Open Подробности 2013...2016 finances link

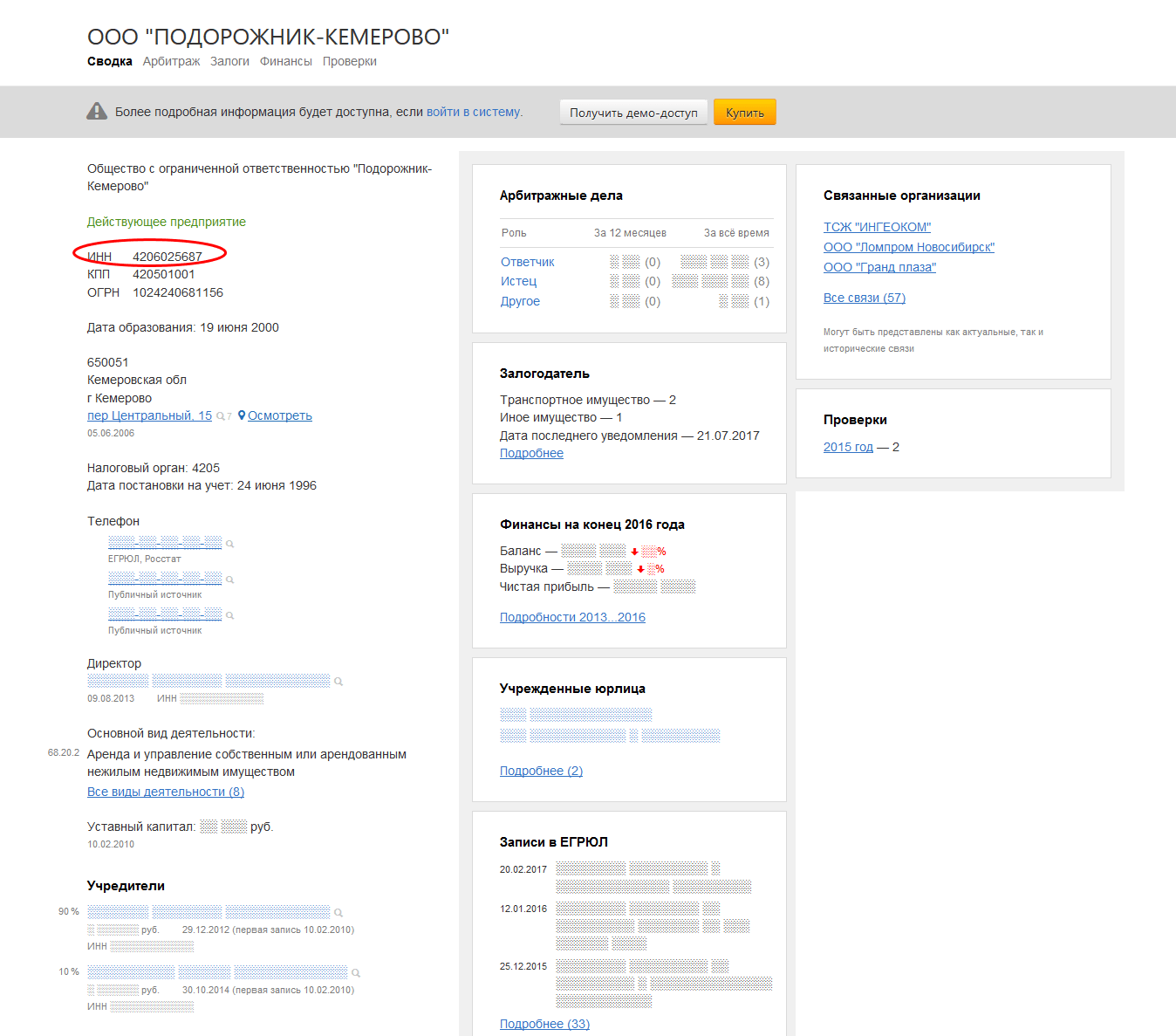pos(572,617)
